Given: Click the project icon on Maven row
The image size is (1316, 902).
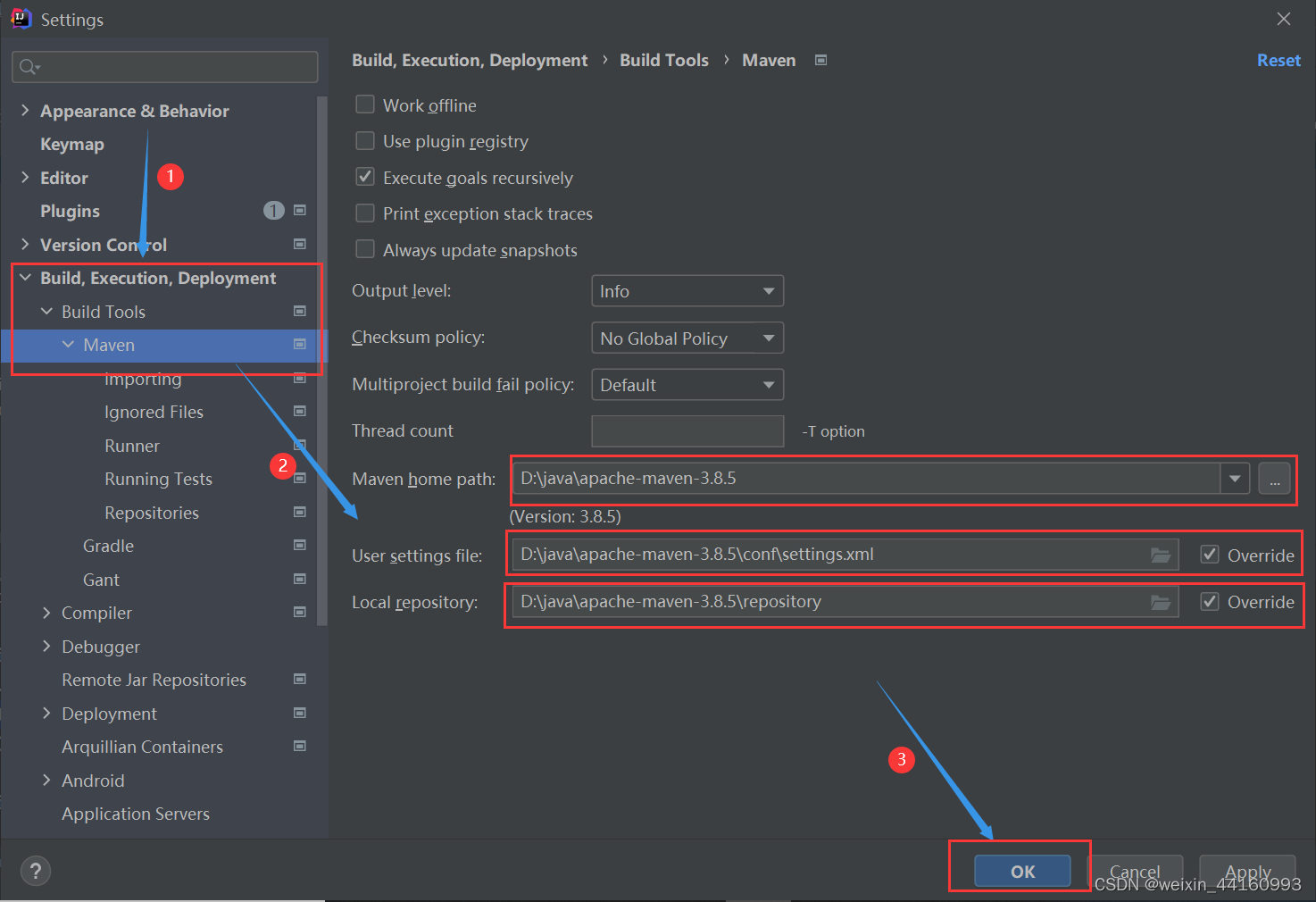Looking at the screenshot, I should [300, 344].
